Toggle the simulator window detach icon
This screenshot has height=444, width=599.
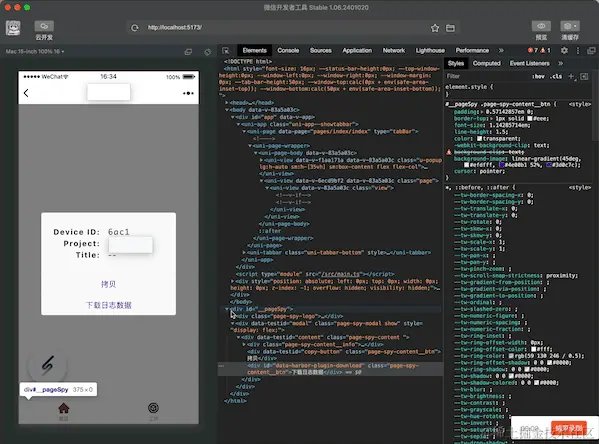[x=188, y=52]
